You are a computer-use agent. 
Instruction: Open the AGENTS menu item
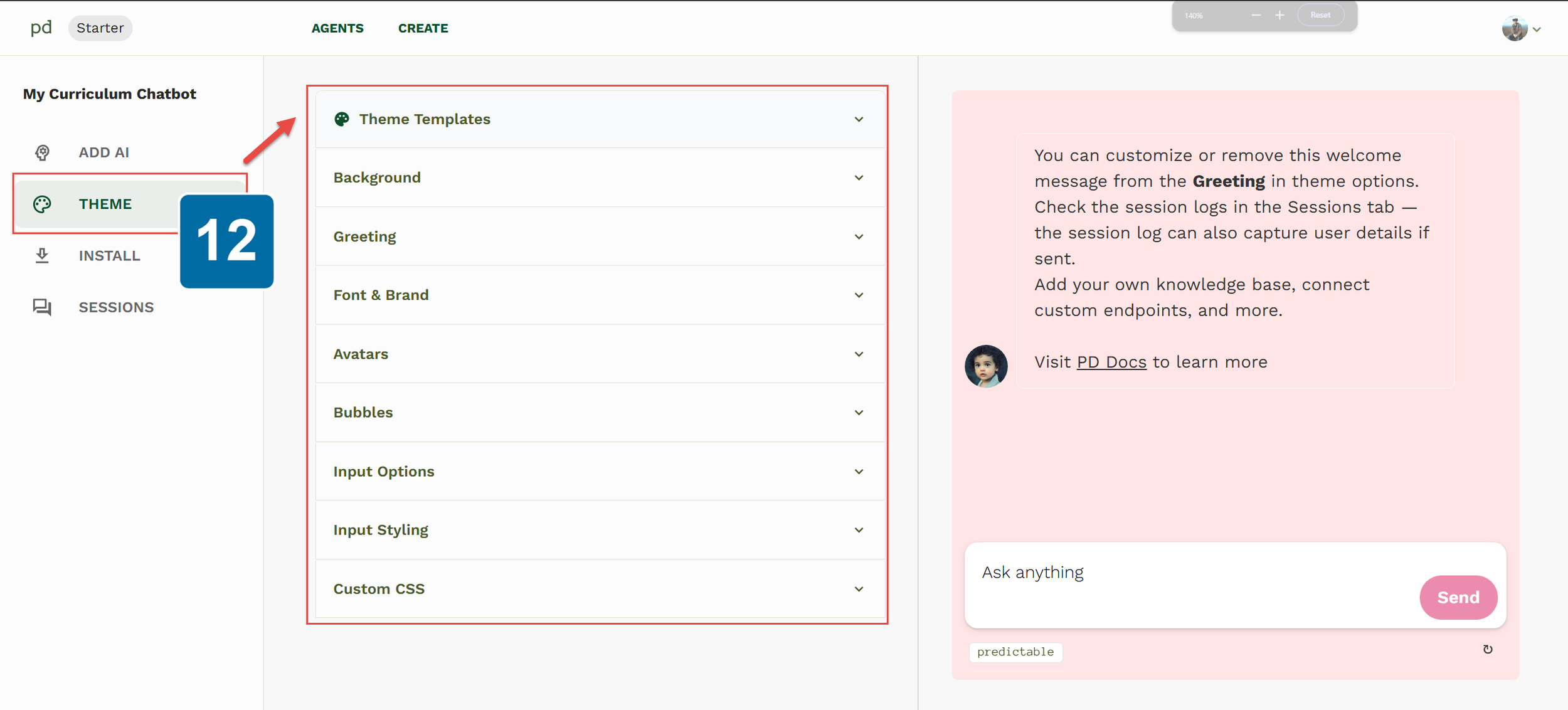(x=337, y=28)
